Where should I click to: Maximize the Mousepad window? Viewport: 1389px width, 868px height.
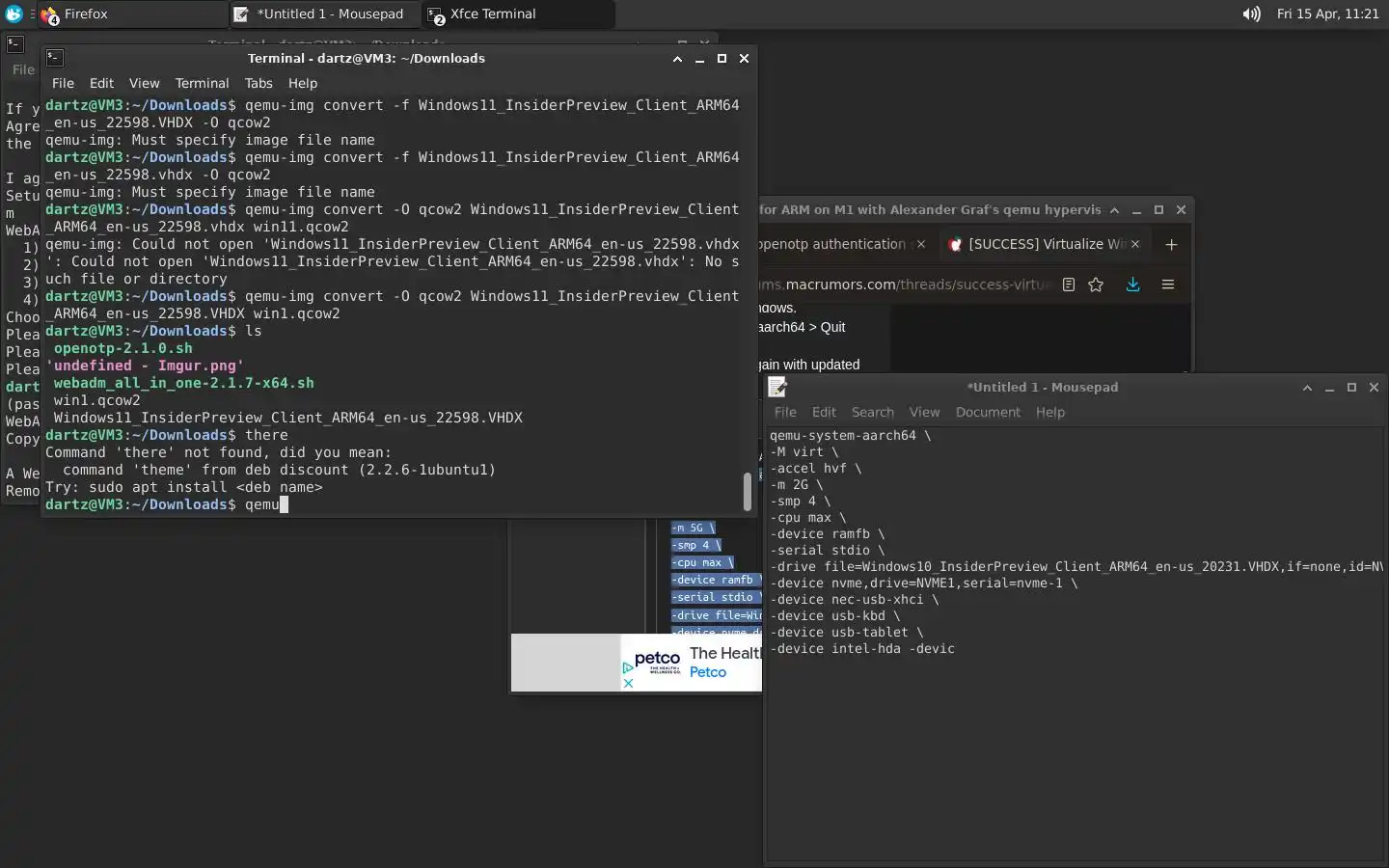tap(1351, 387)
